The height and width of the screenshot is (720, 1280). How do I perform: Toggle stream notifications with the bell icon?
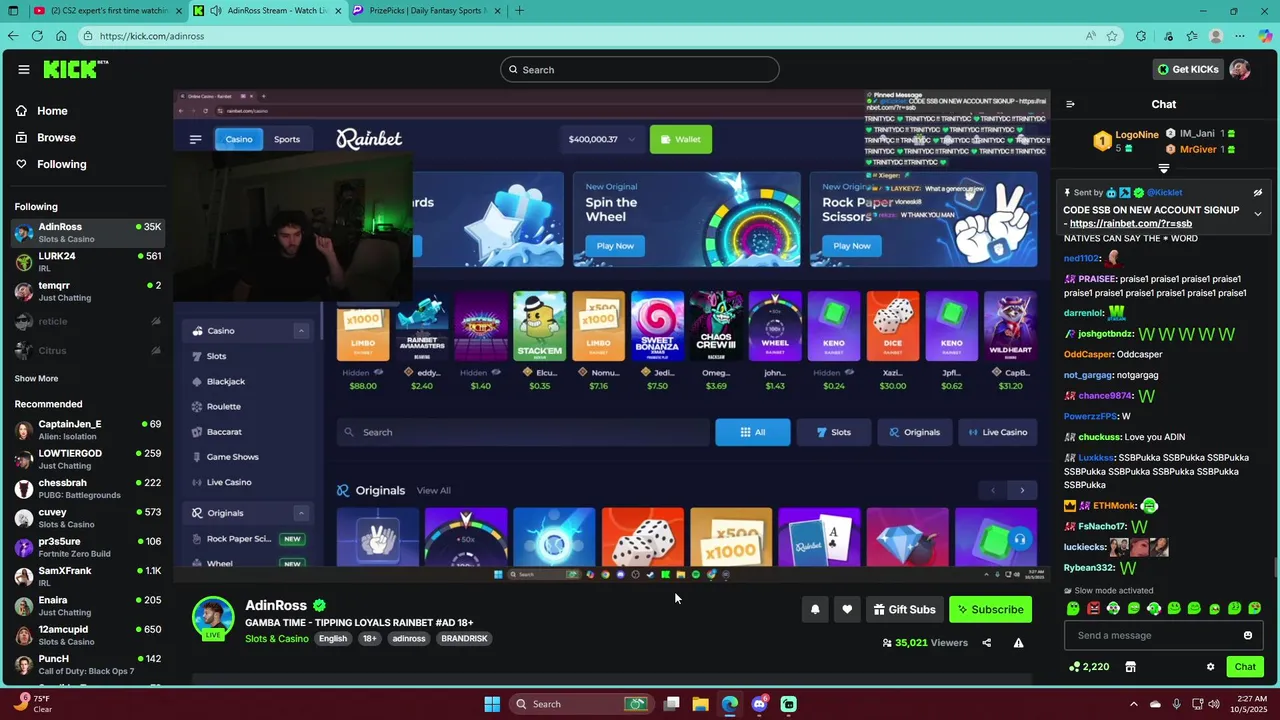[815, 609]
